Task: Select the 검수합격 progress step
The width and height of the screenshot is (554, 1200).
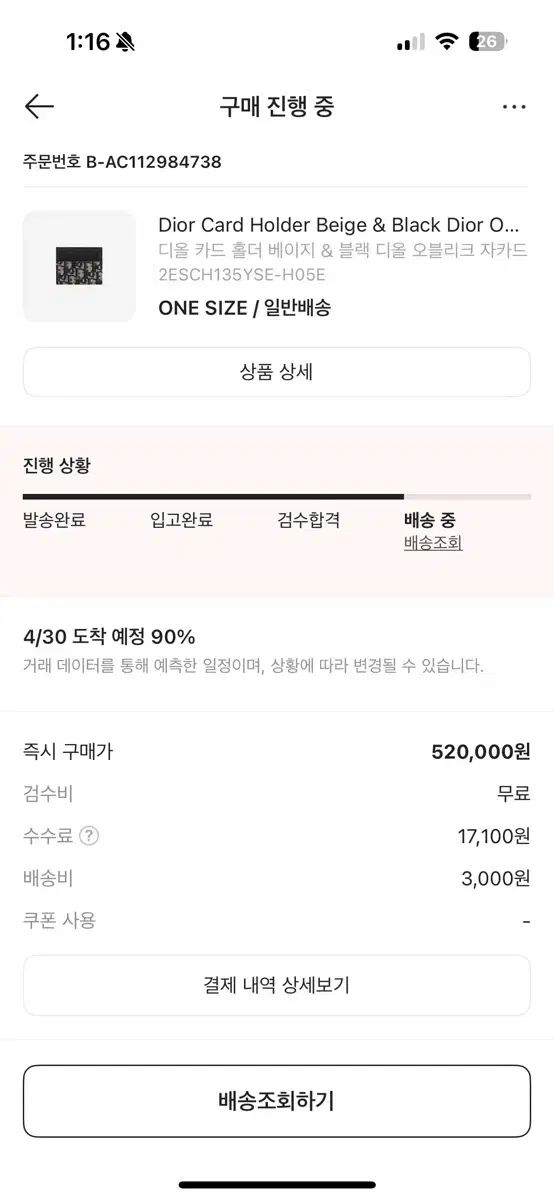Action: (309, 520)
